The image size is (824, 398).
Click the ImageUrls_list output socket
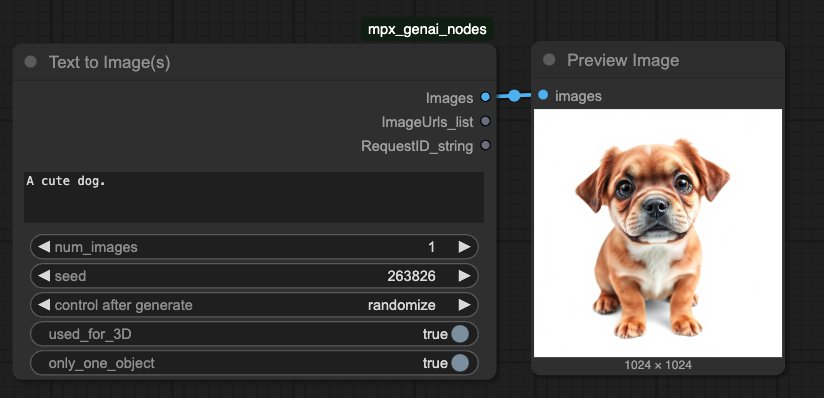(485, 121)
